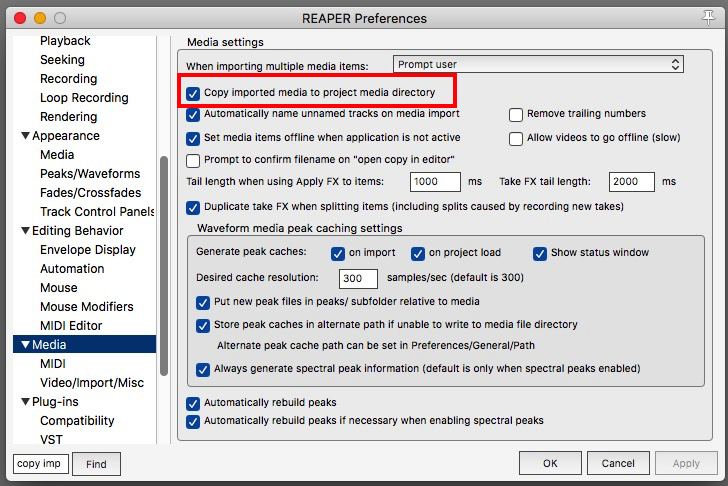This screenshot has width=728, height=486.
Task: Toggle Set media items offline when not active
Action: pyautogui.click(x=193, y=139)
